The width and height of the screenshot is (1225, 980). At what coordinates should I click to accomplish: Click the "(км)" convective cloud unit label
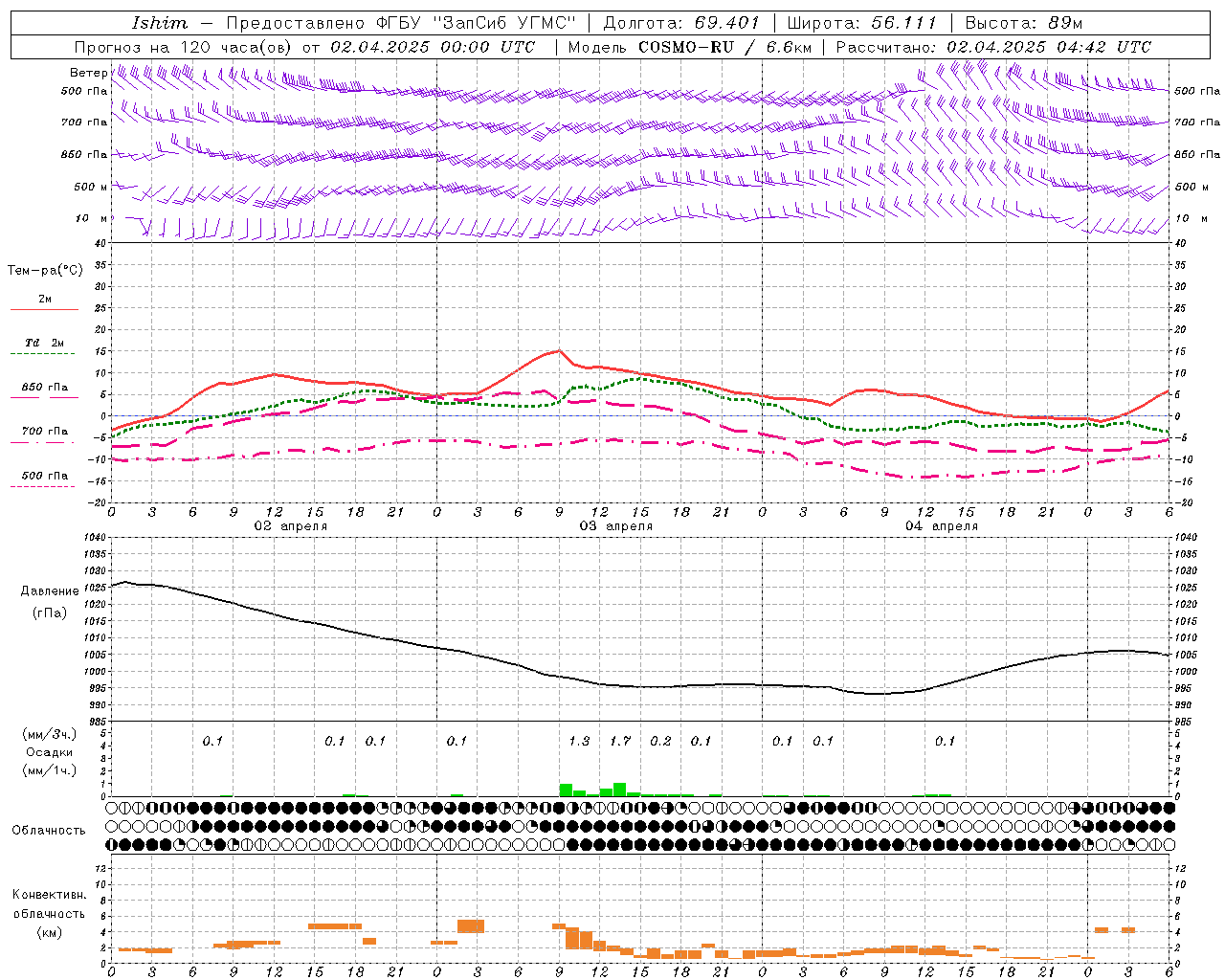coord(49,932)
